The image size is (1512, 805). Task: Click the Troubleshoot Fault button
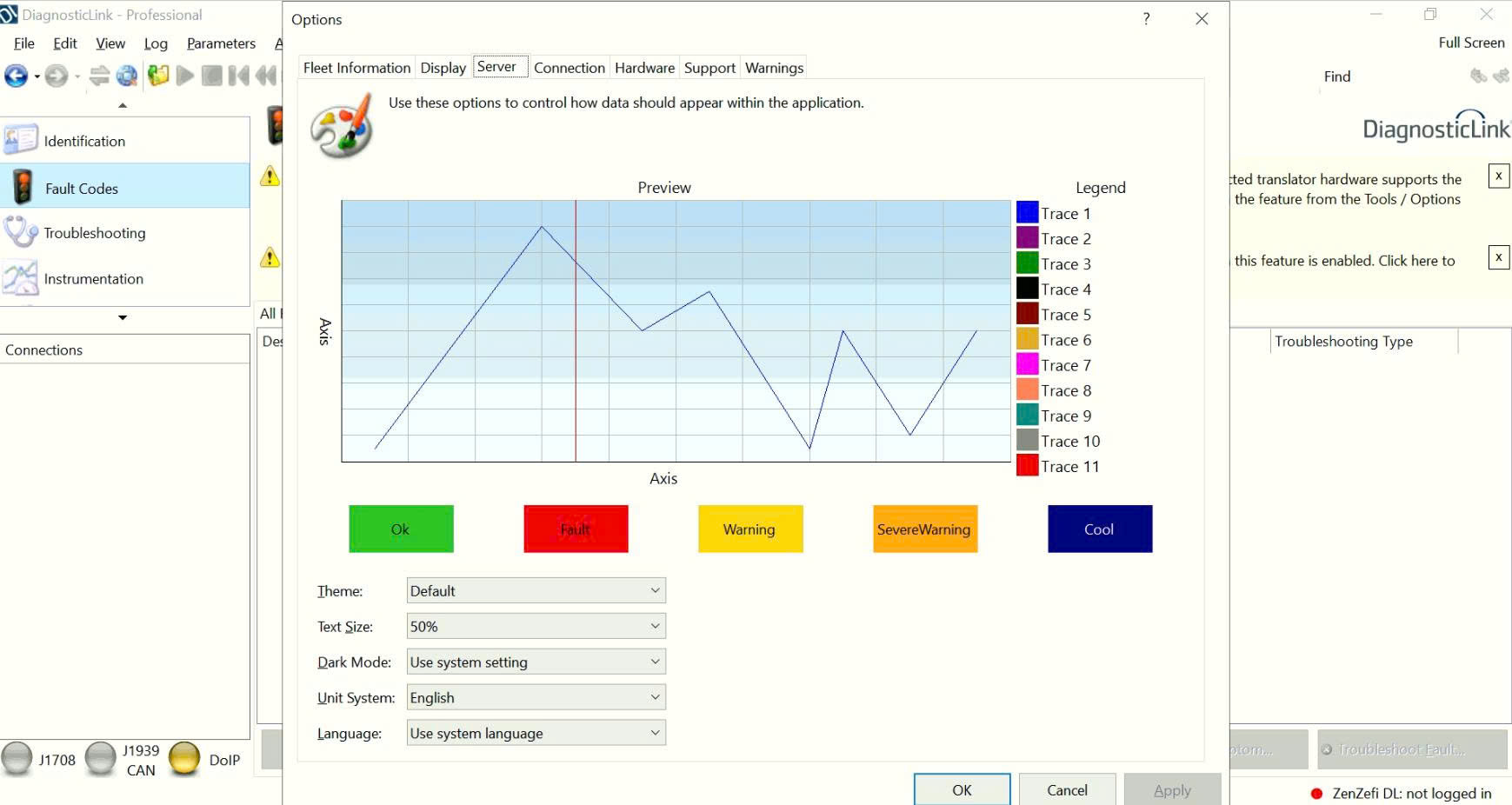(x=1412, y=749)
